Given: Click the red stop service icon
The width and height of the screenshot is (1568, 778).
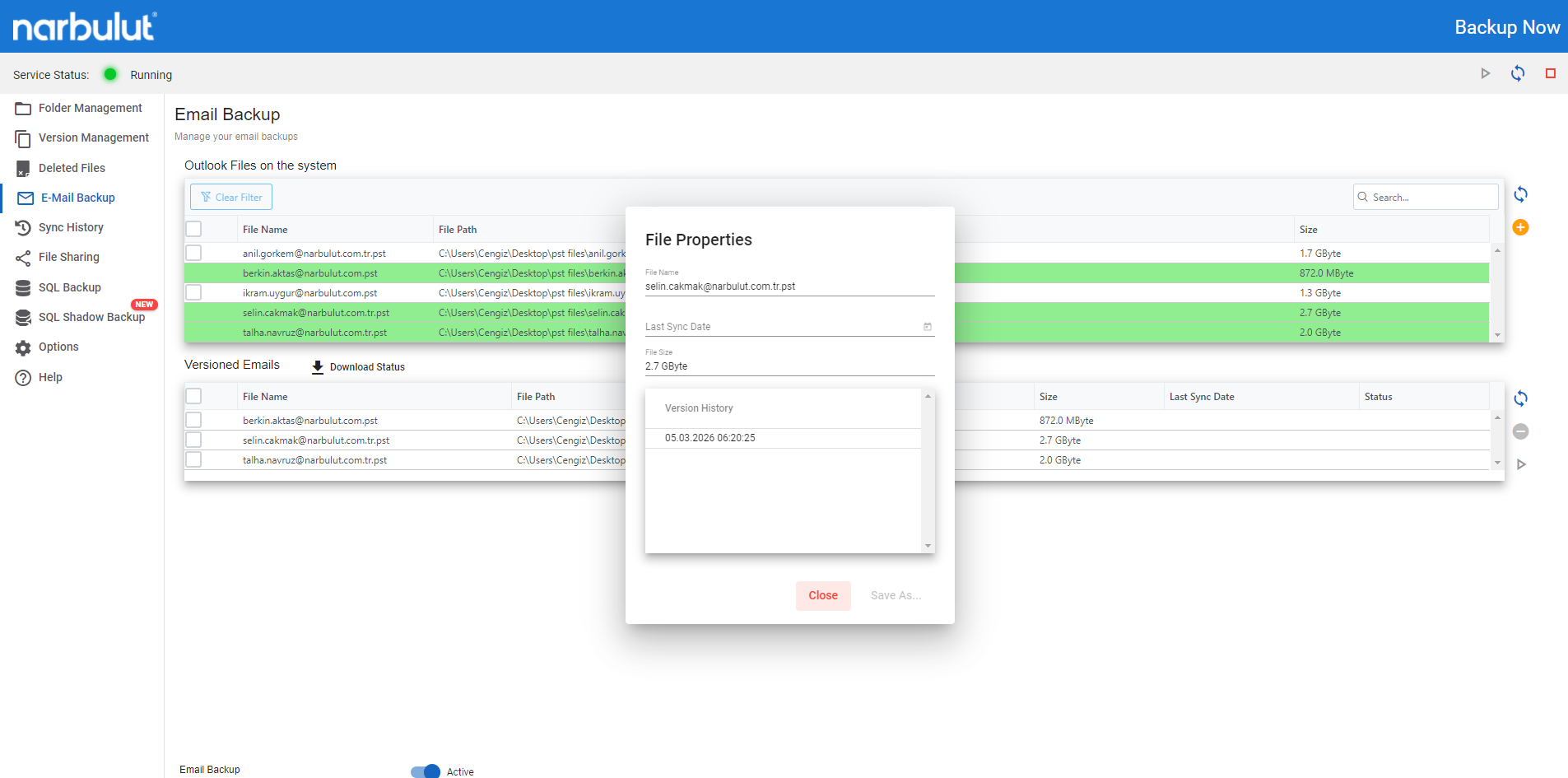Looking at the screenshot, I should (x=1550, y=74).
